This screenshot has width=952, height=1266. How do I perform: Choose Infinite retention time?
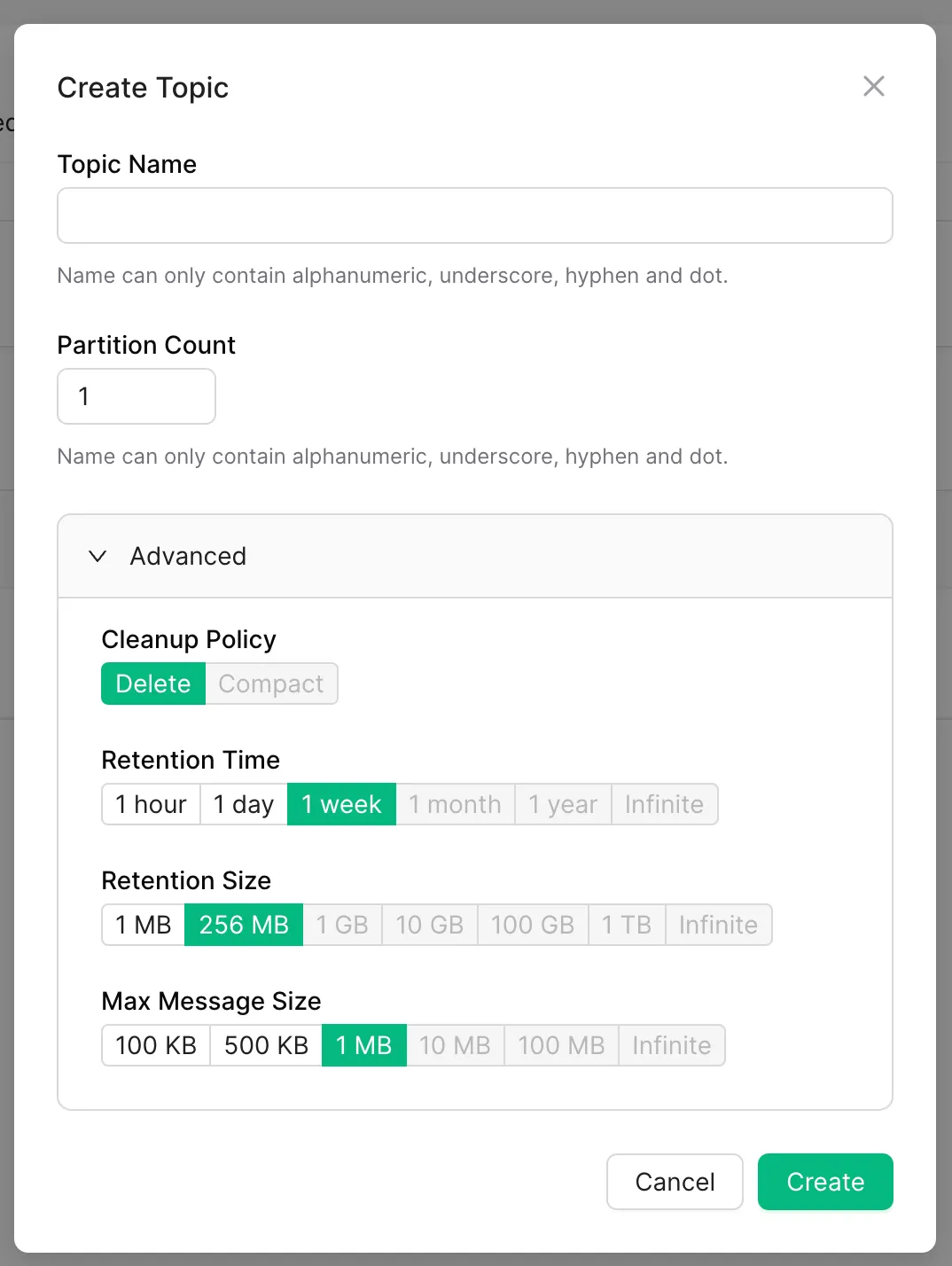click(664, 804)
